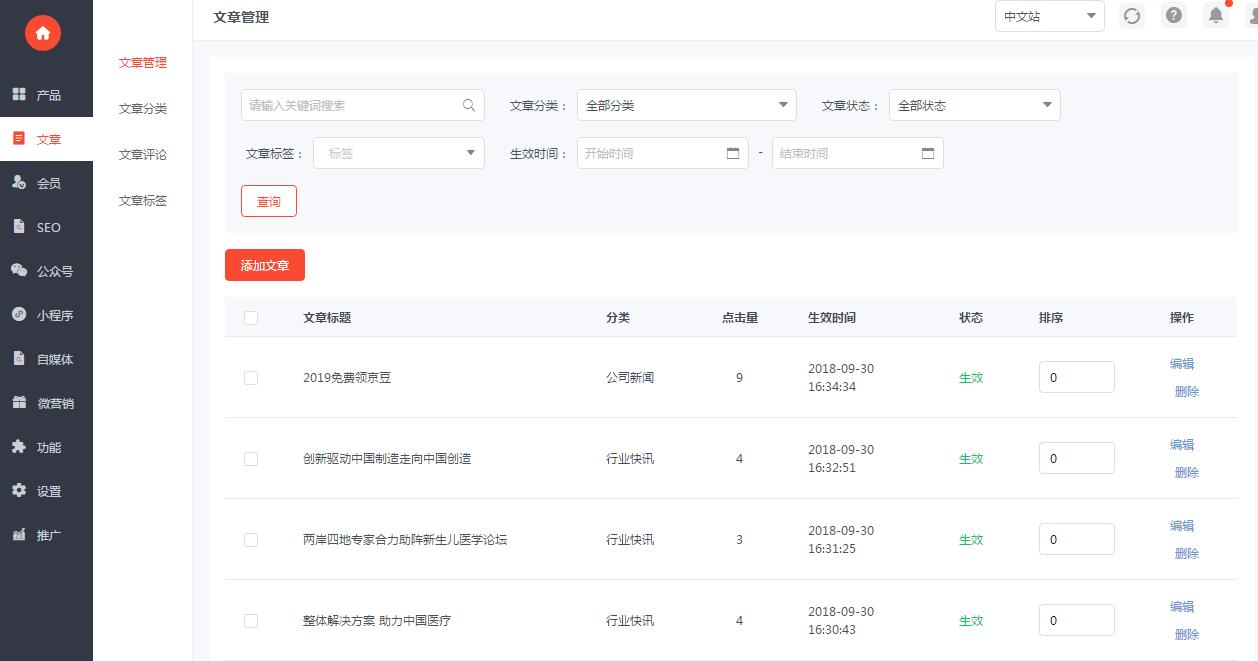
Task: Expand the 全部分类 category dropdown
Action: 686,105
